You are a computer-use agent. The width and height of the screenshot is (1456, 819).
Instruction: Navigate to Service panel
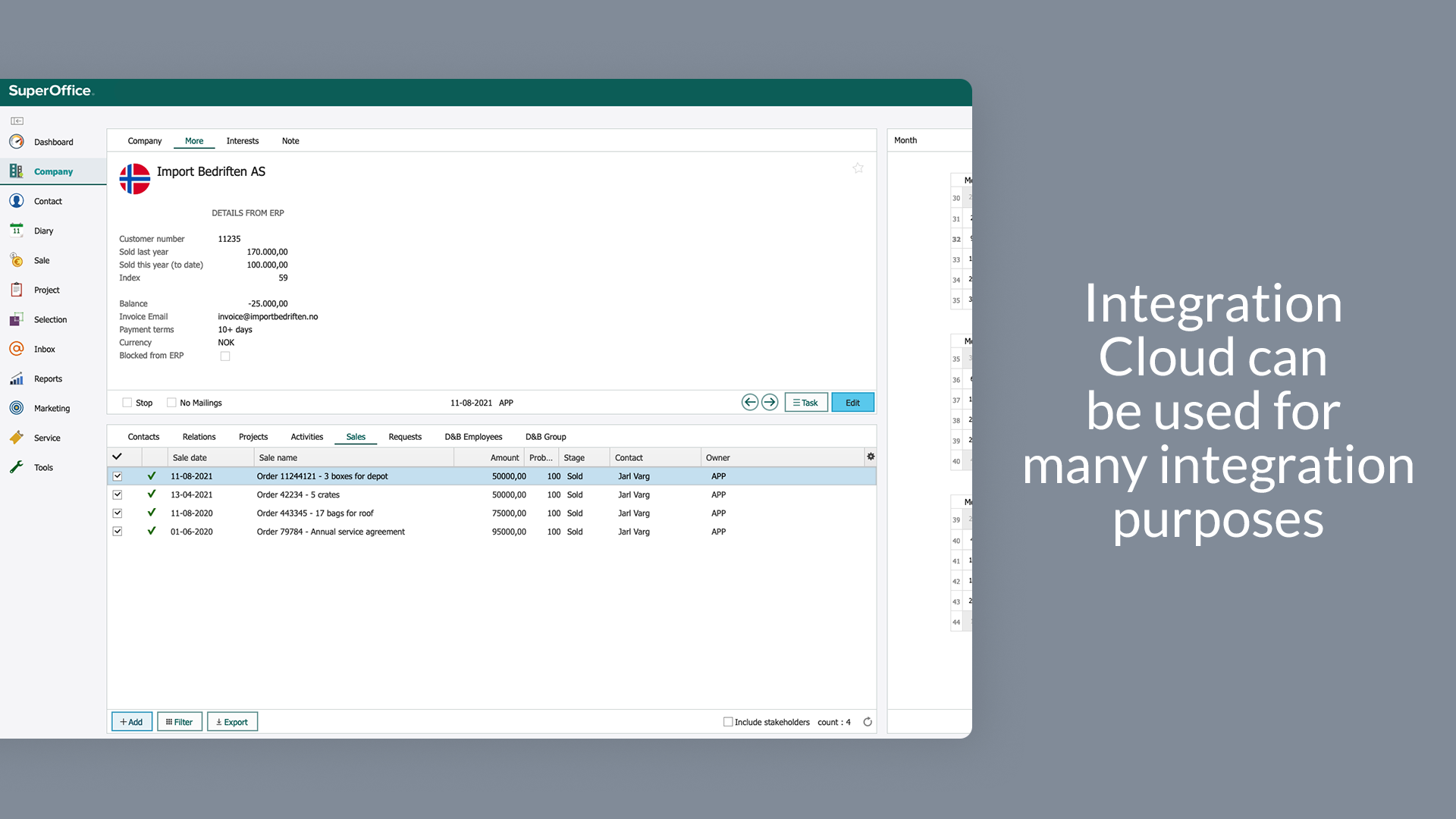[x=46, y=437]
